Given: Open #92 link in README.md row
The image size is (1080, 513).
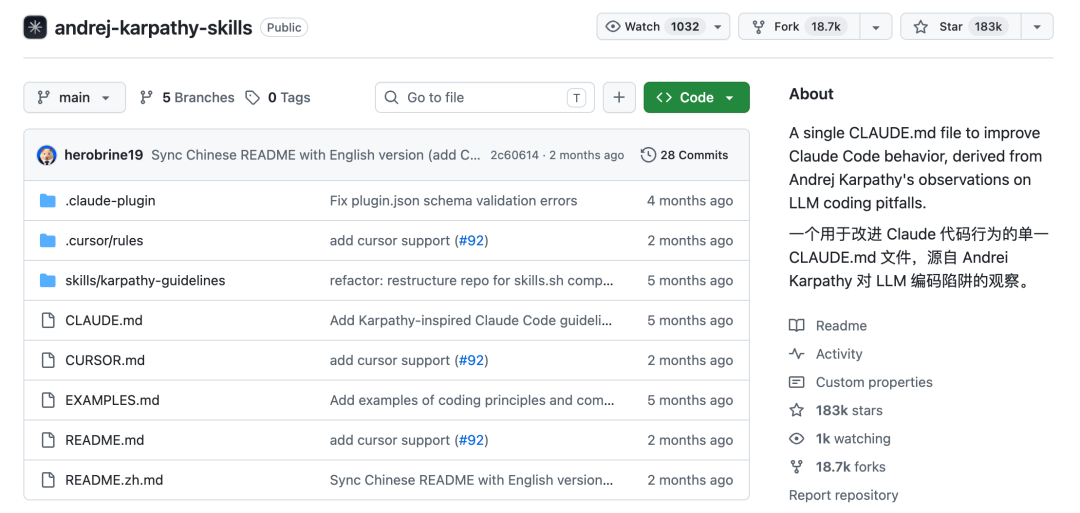Looking at the screenshot, I should tap(471, 441).
